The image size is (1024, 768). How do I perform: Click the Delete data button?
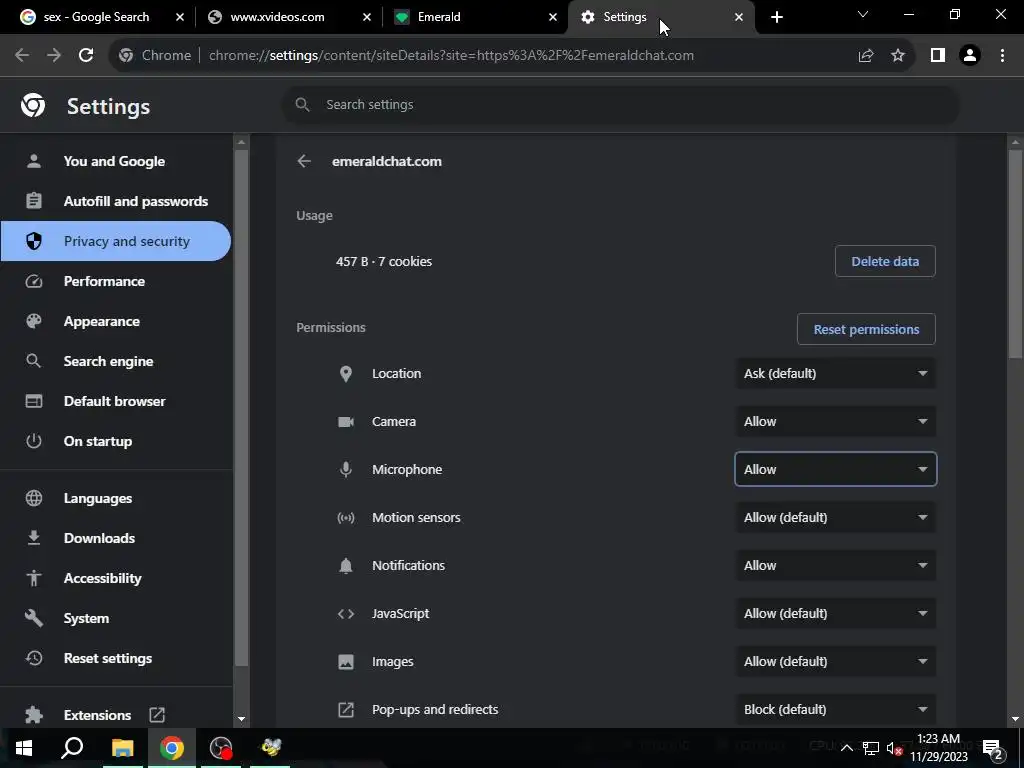click(x=885, y=261)
